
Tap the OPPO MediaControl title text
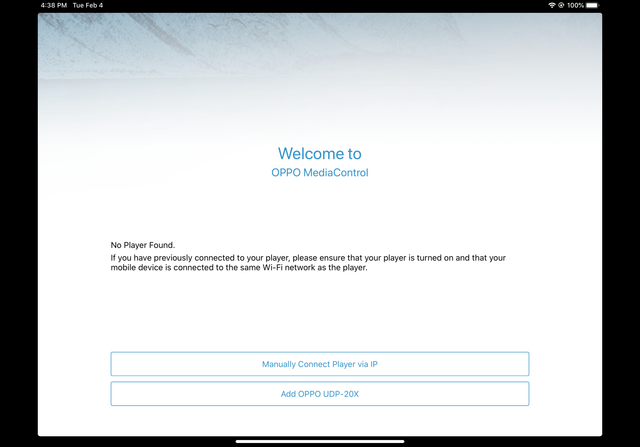pyautogui.click(x=320, y=173)
